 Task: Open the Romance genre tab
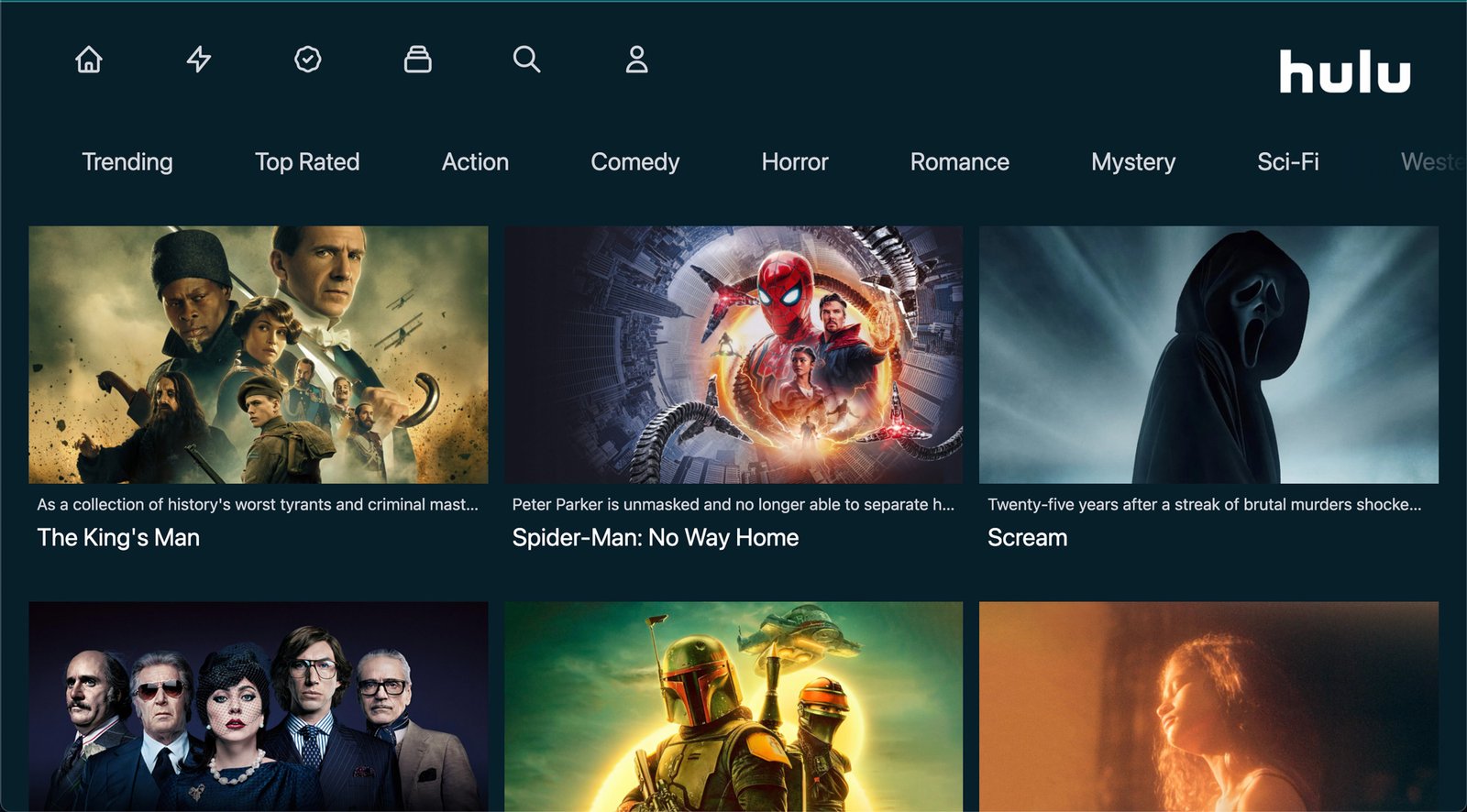click(x=960, y=162)
